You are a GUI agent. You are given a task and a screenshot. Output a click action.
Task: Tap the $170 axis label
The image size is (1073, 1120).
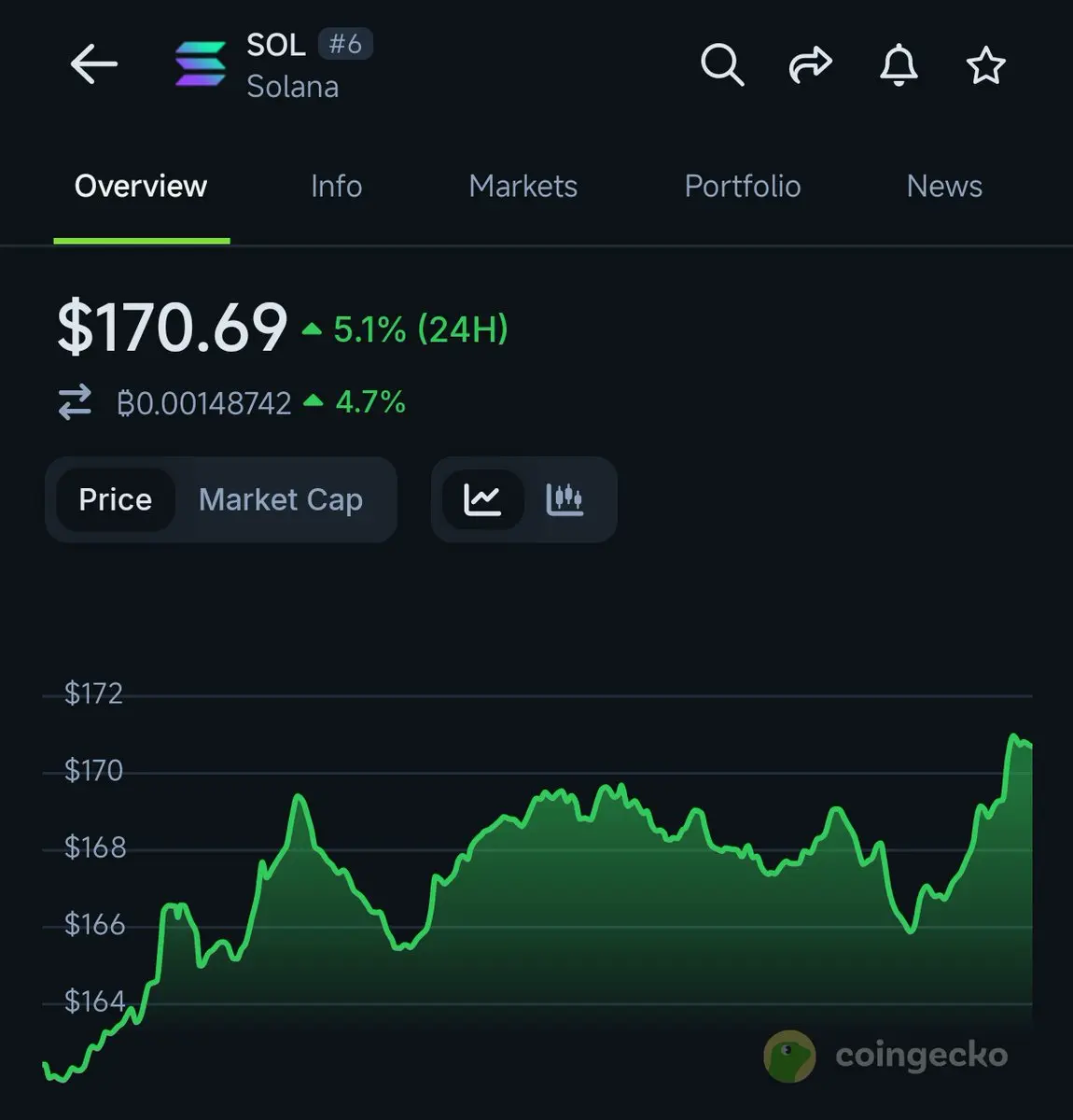(93, 771)
